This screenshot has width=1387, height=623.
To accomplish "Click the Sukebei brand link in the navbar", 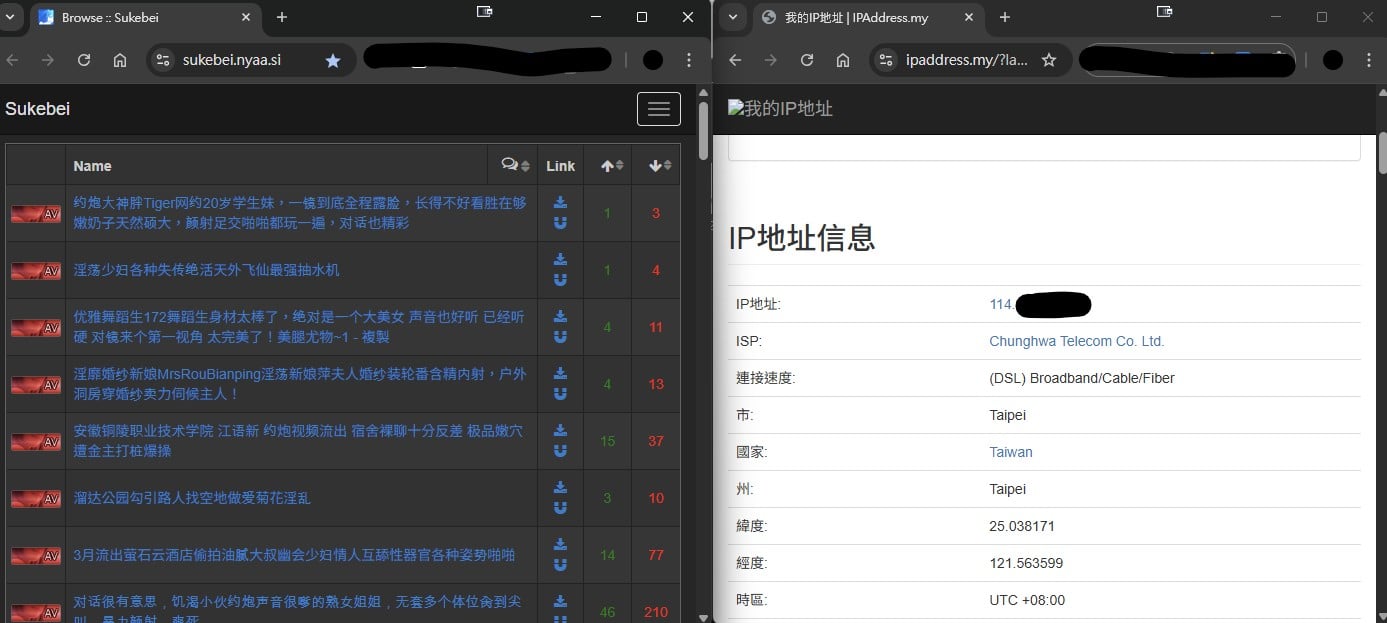I will (37, 109).
